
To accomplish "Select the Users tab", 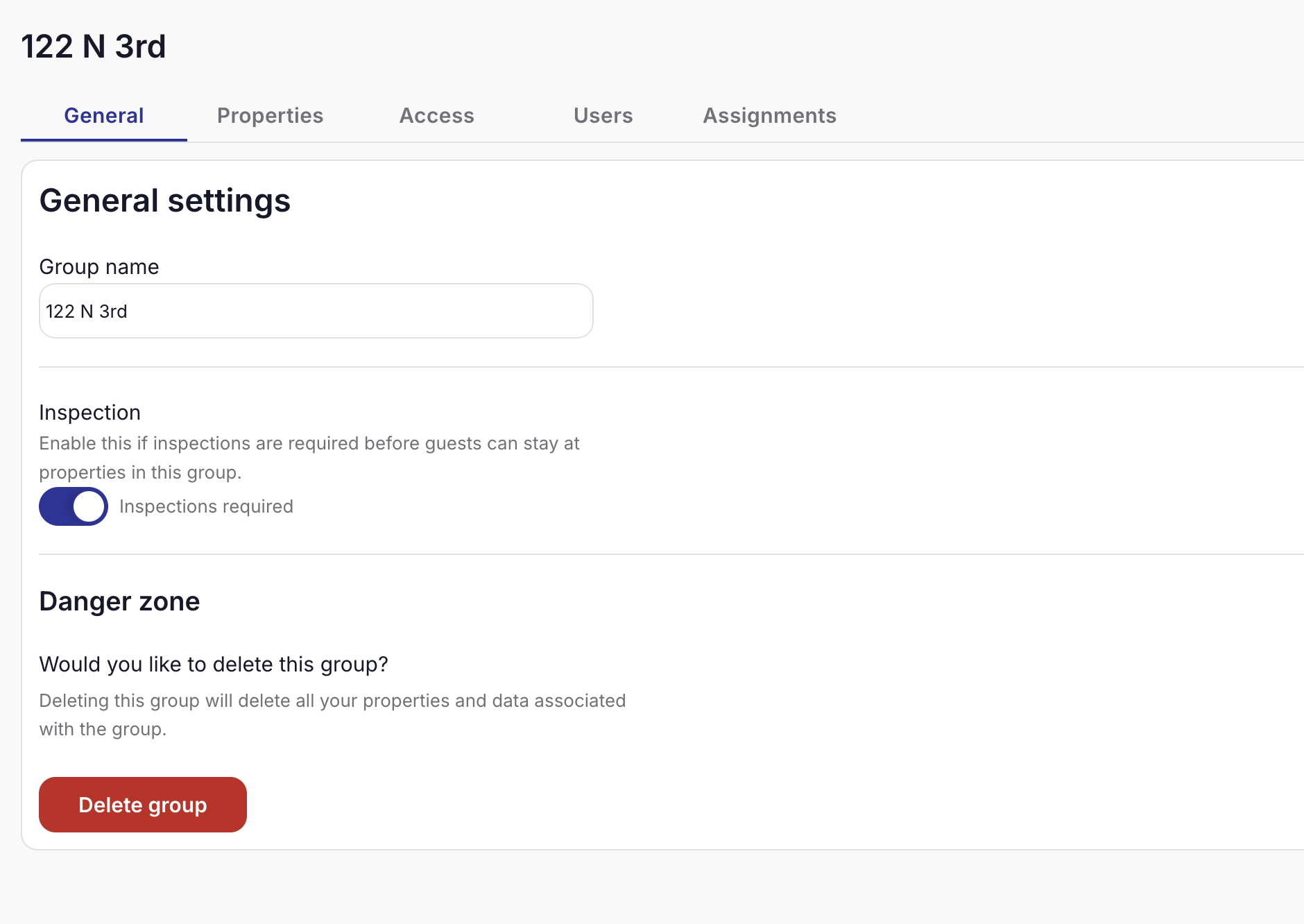I will [602, 115].
